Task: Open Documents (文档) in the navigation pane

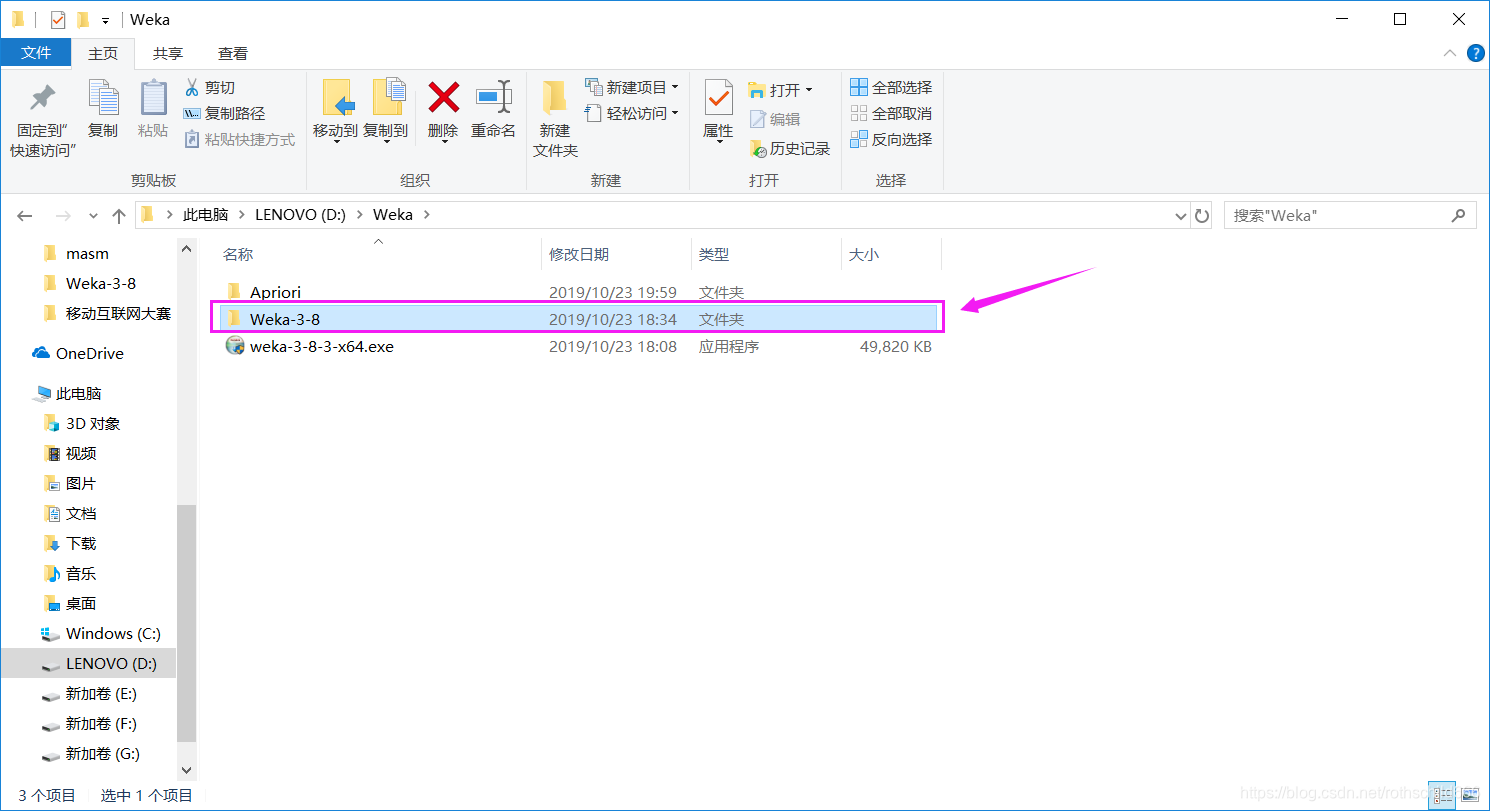Action: [80, 514]
